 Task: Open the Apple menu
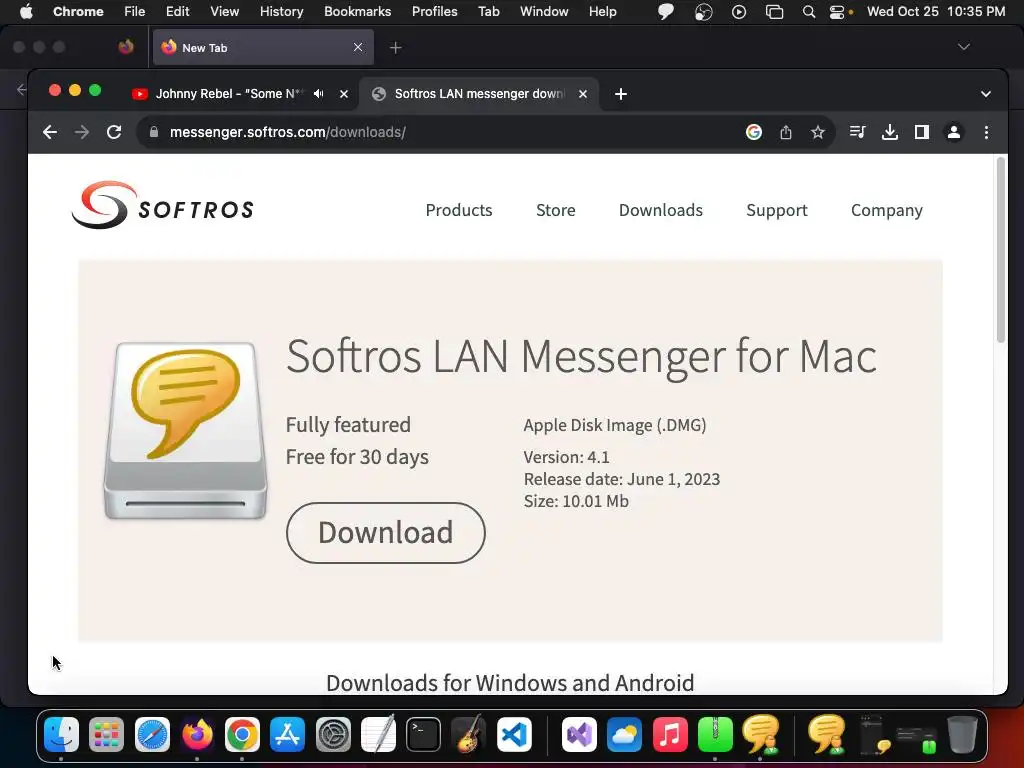(x=26, y=11)
